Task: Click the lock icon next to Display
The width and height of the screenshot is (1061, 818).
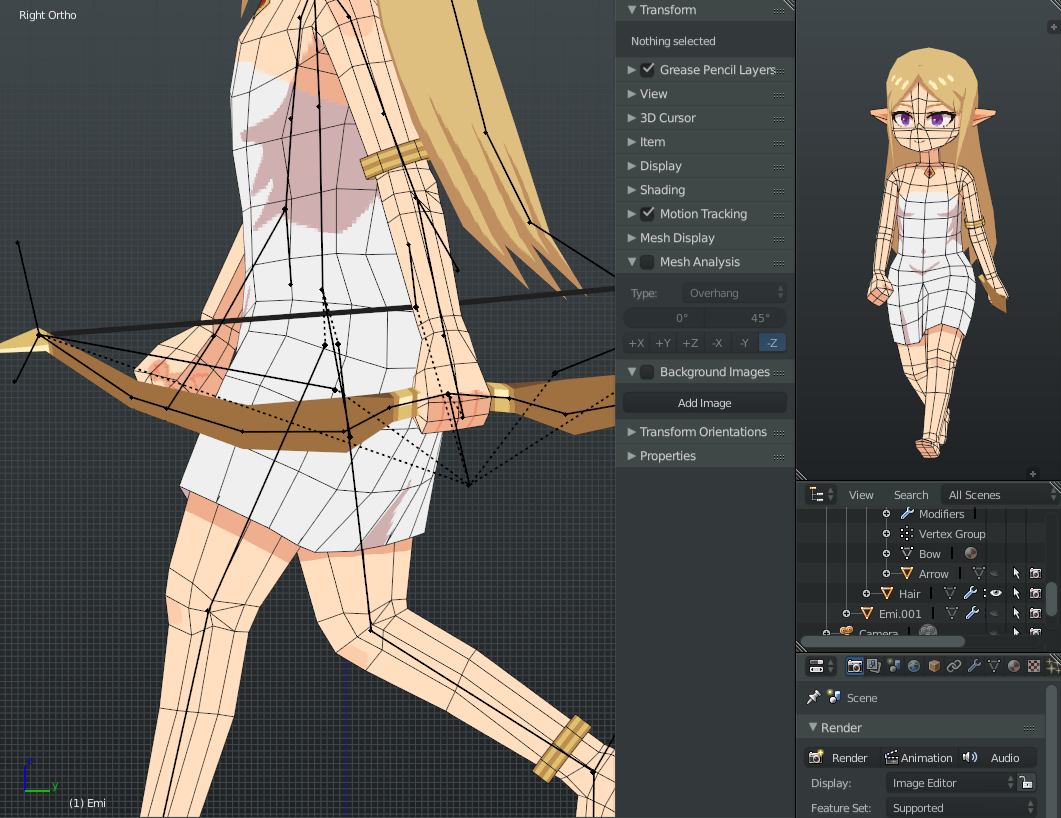Action: tap(1026, 783)
